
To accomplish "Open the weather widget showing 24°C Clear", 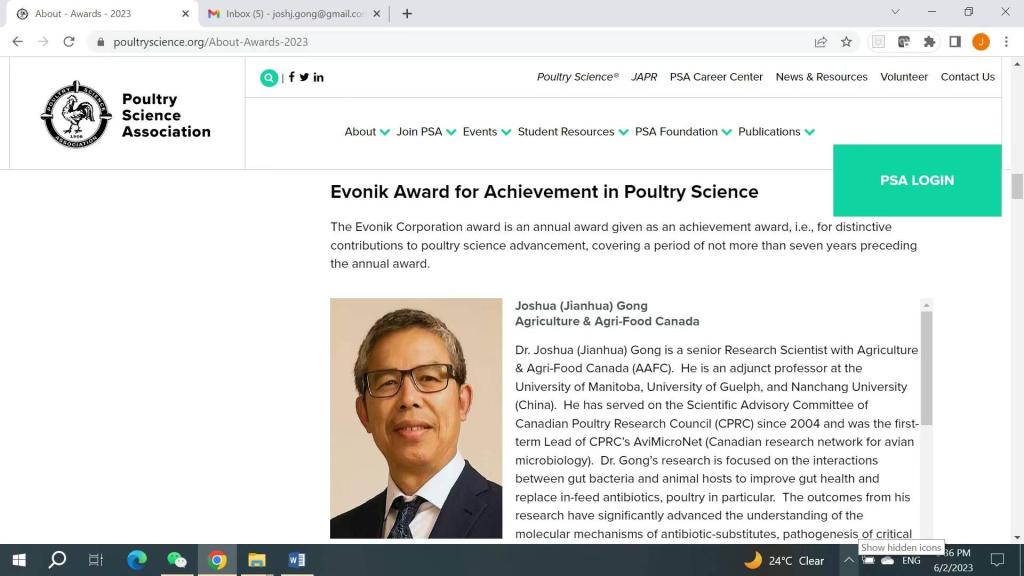I will pos(784,560).
